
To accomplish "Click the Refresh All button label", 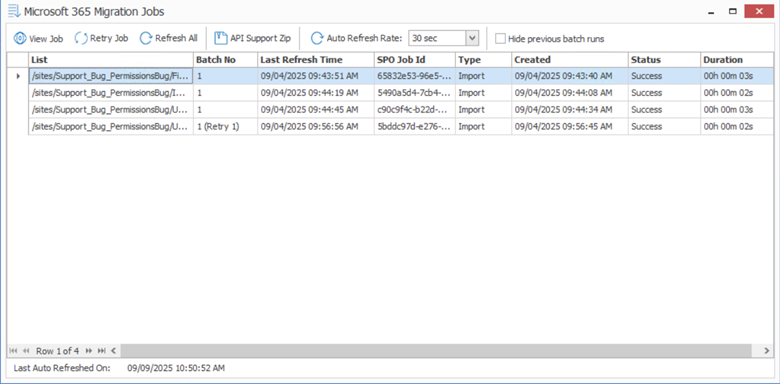I will [x=176, y=38].
